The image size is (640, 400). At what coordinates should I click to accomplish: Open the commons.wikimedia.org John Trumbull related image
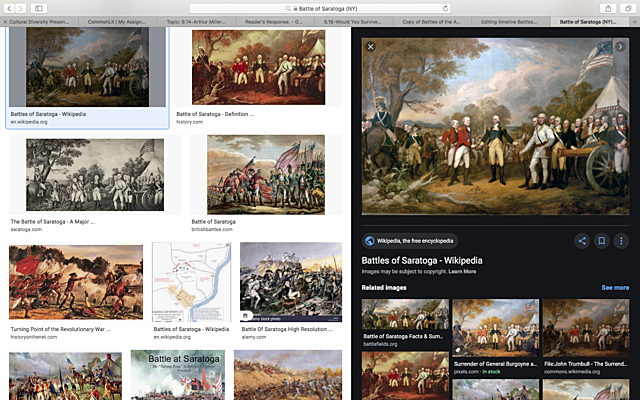[586, 328]
